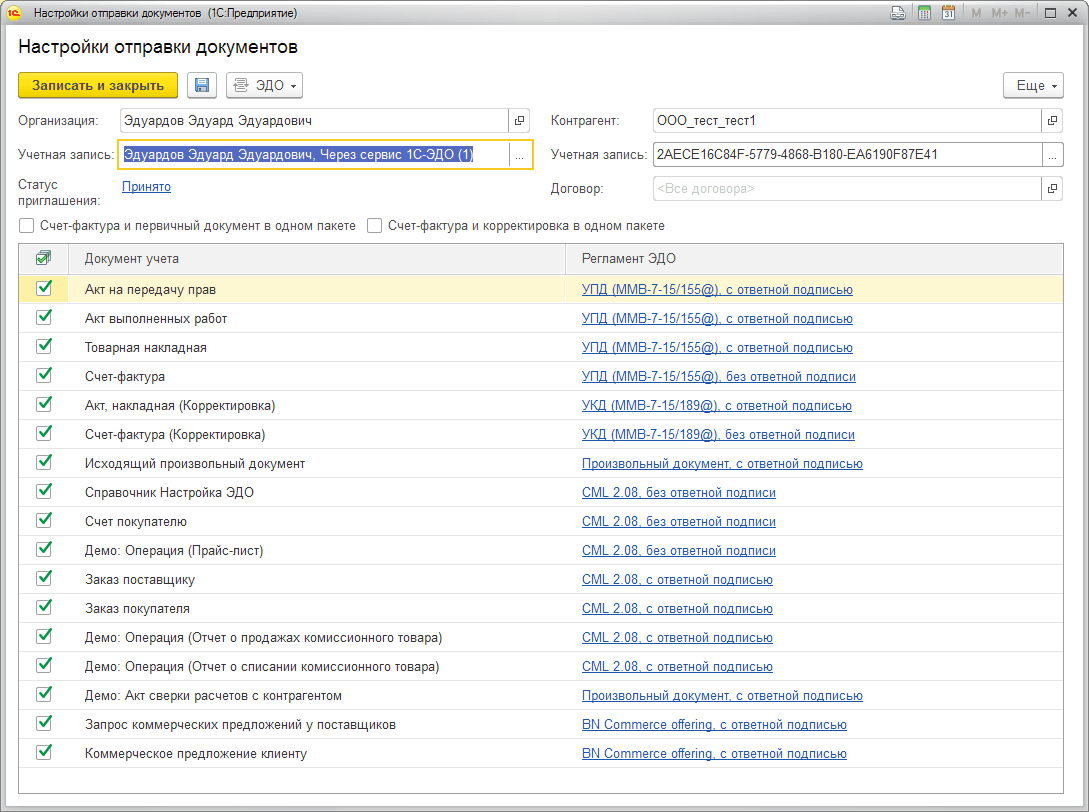Click the Договор field's open-form icon
The image size is (1089, 812).
tap(1052, 189)
